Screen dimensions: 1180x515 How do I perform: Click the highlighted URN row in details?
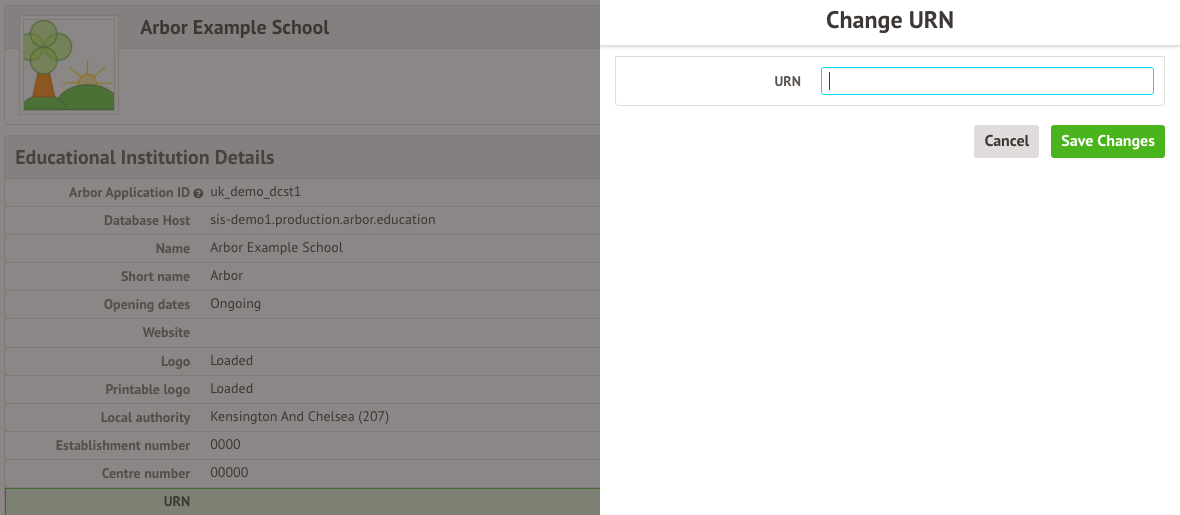300,501
